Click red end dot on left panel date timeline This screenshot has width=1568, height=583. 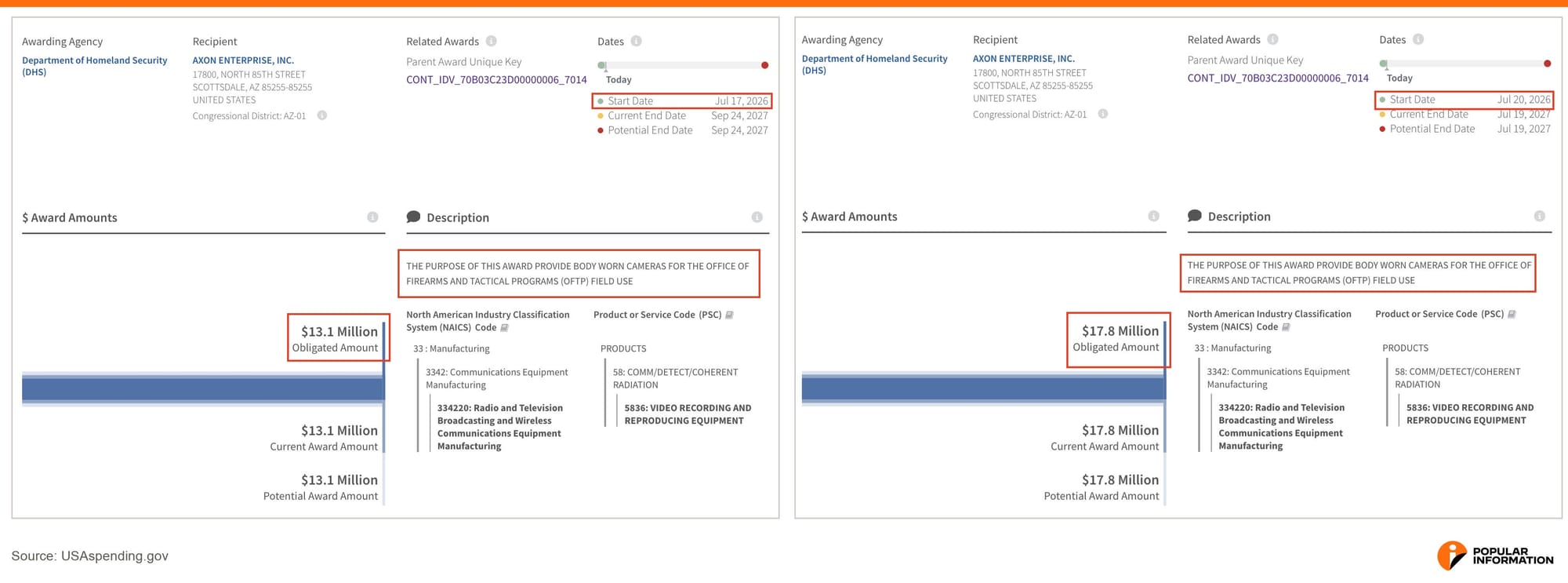point(764,65)
